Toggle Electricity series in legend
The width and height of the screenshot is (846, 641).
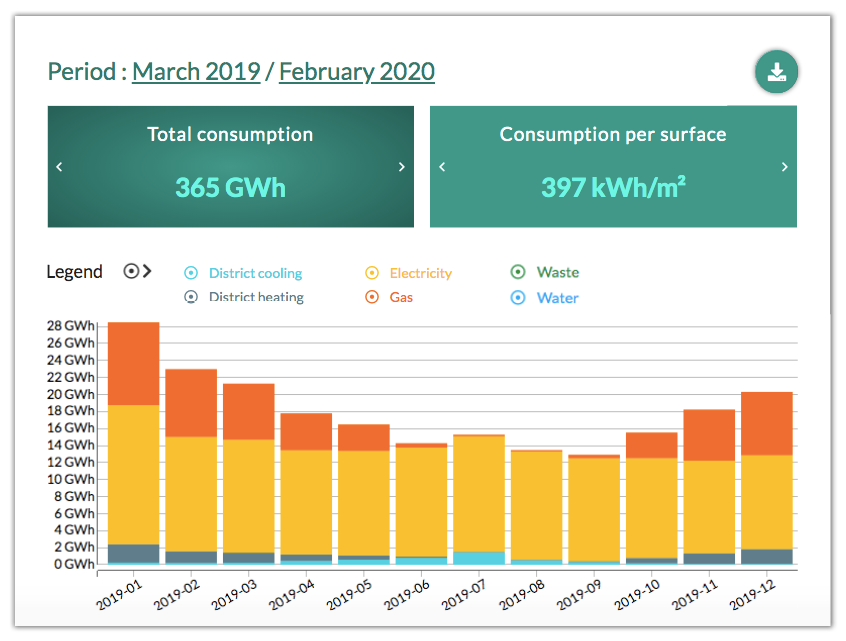click(372, 273)
